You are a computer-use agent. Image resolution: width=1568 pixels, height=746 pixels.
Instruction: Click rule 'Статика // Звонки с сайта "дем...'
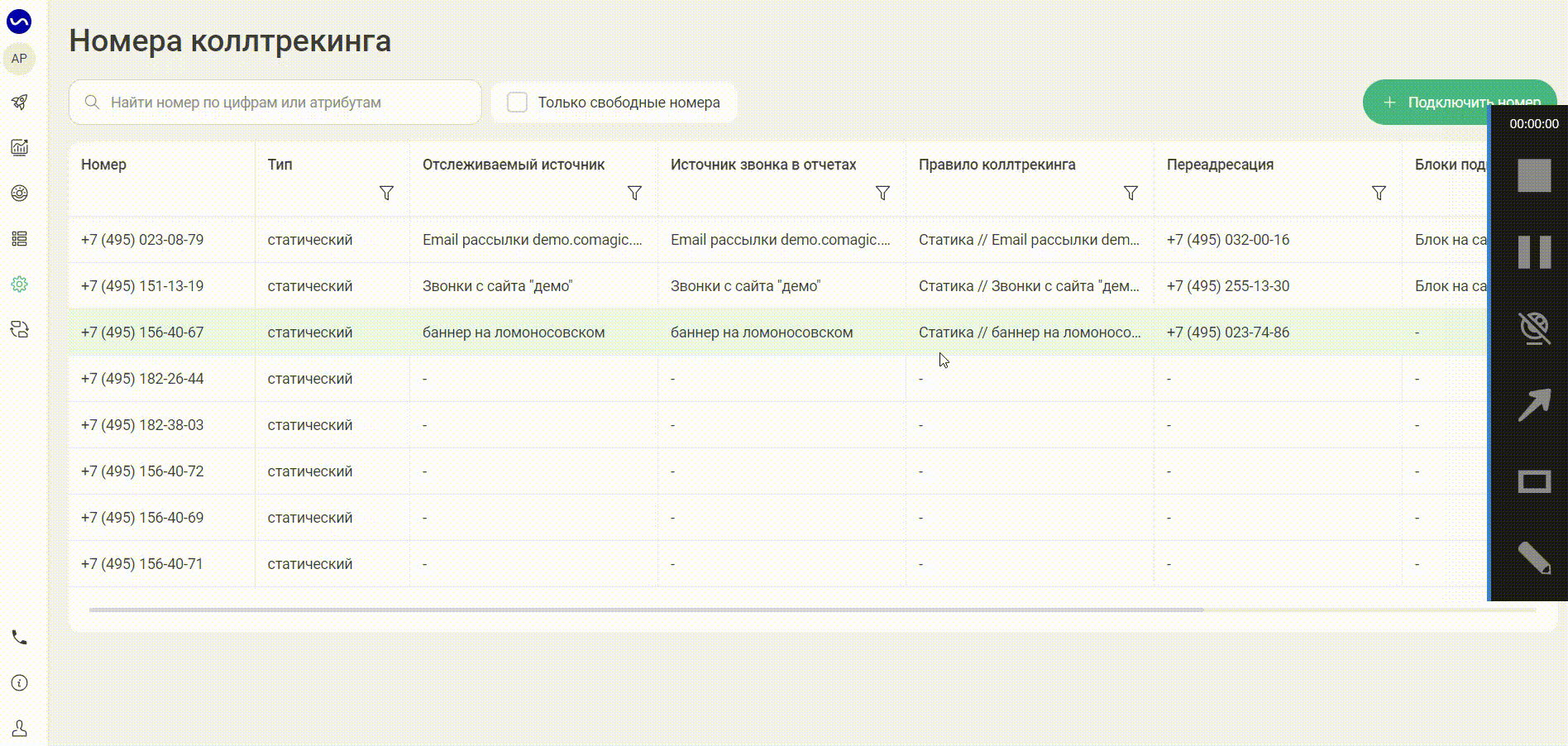click(x=1029, y=286)
